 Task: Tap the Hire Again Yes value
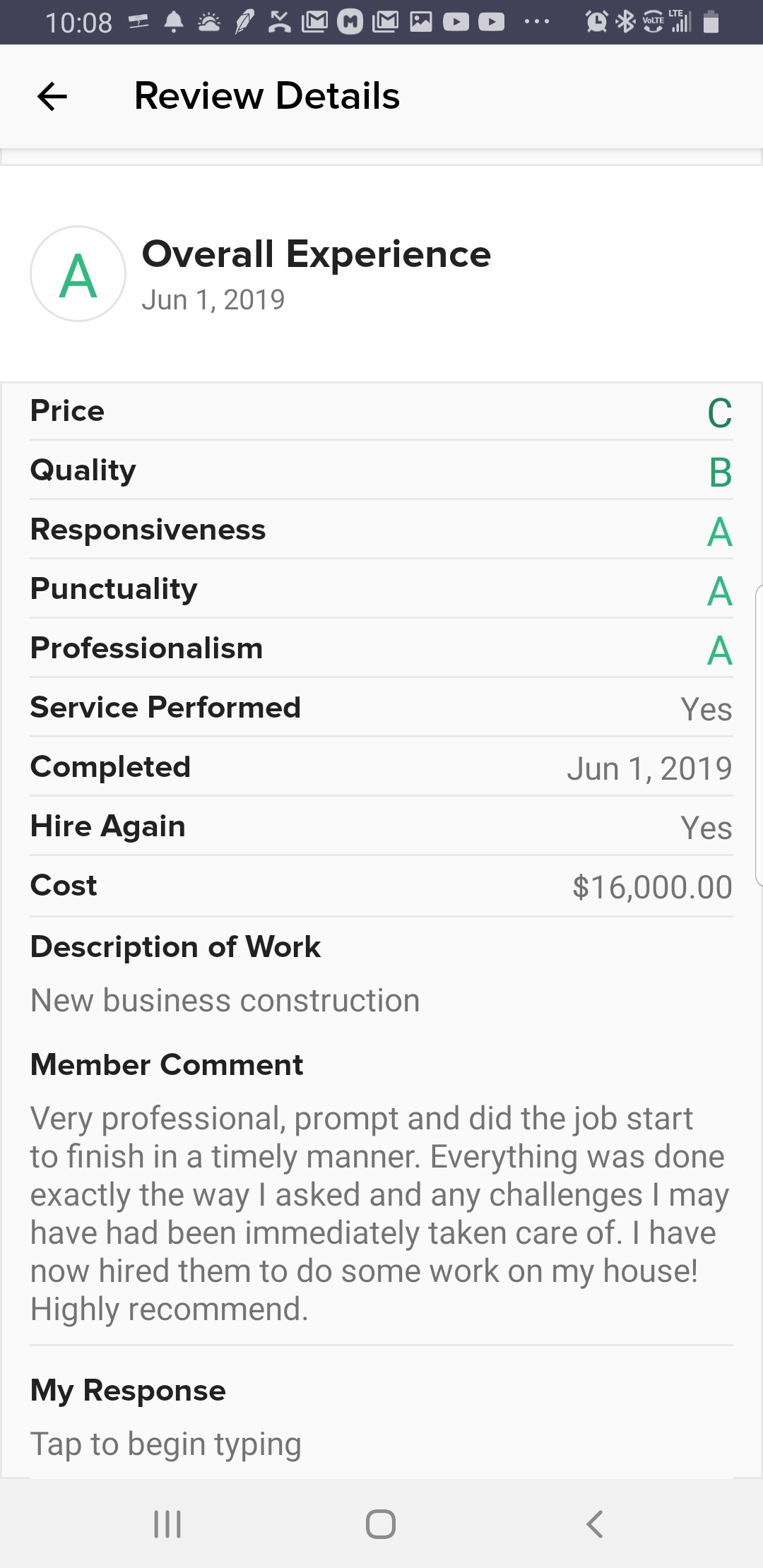click(x=706, y=828)
